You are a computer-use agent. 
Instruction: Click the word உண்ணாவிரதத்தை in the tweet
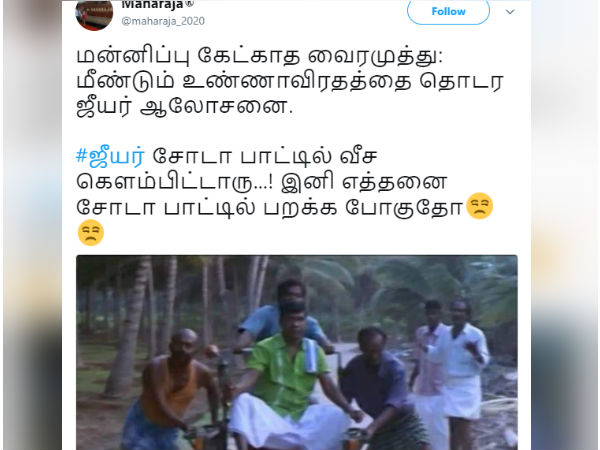pos(297,82)
